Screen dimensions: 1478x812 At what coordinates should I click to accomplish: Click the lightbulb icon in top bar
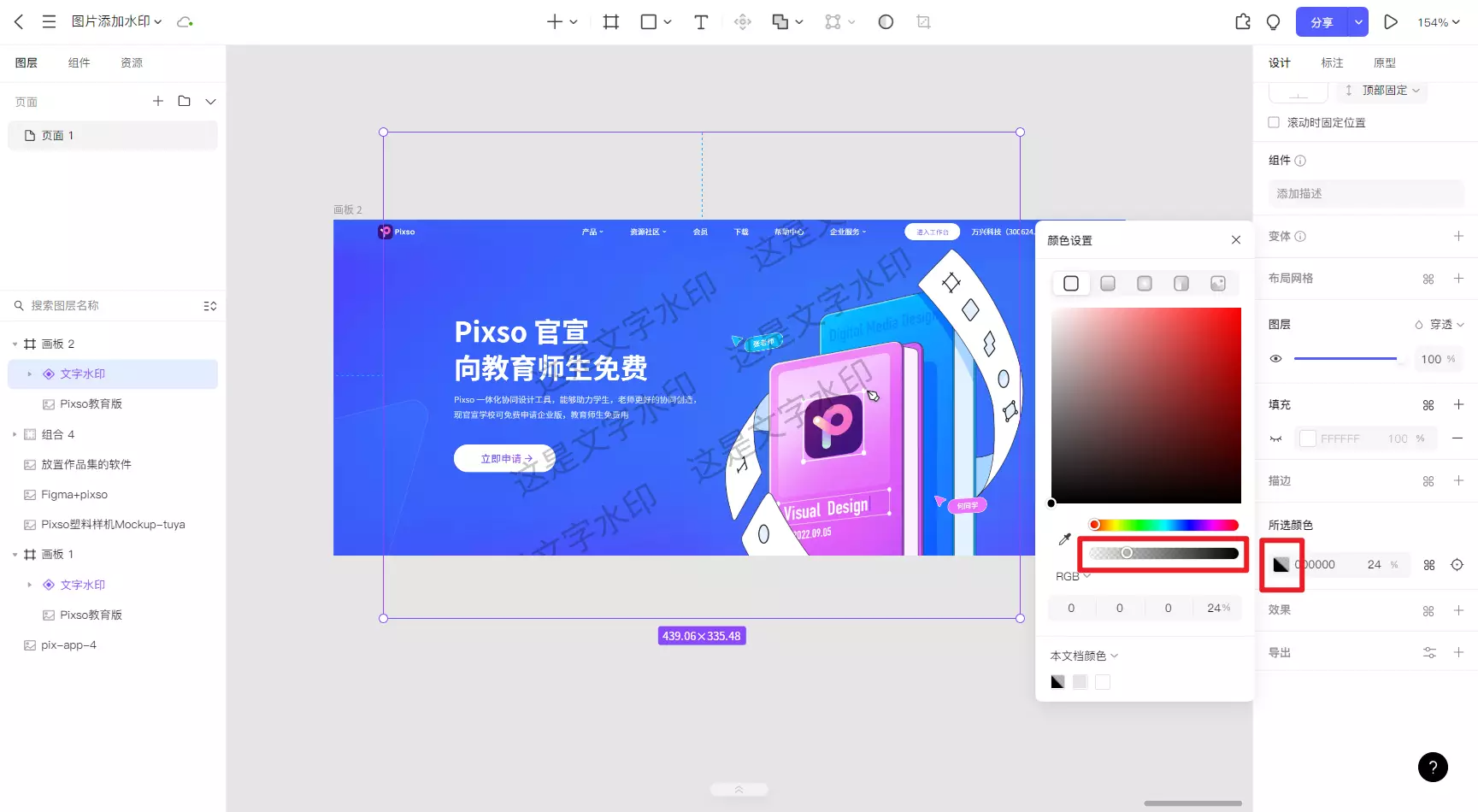(x=1274, y=22)
